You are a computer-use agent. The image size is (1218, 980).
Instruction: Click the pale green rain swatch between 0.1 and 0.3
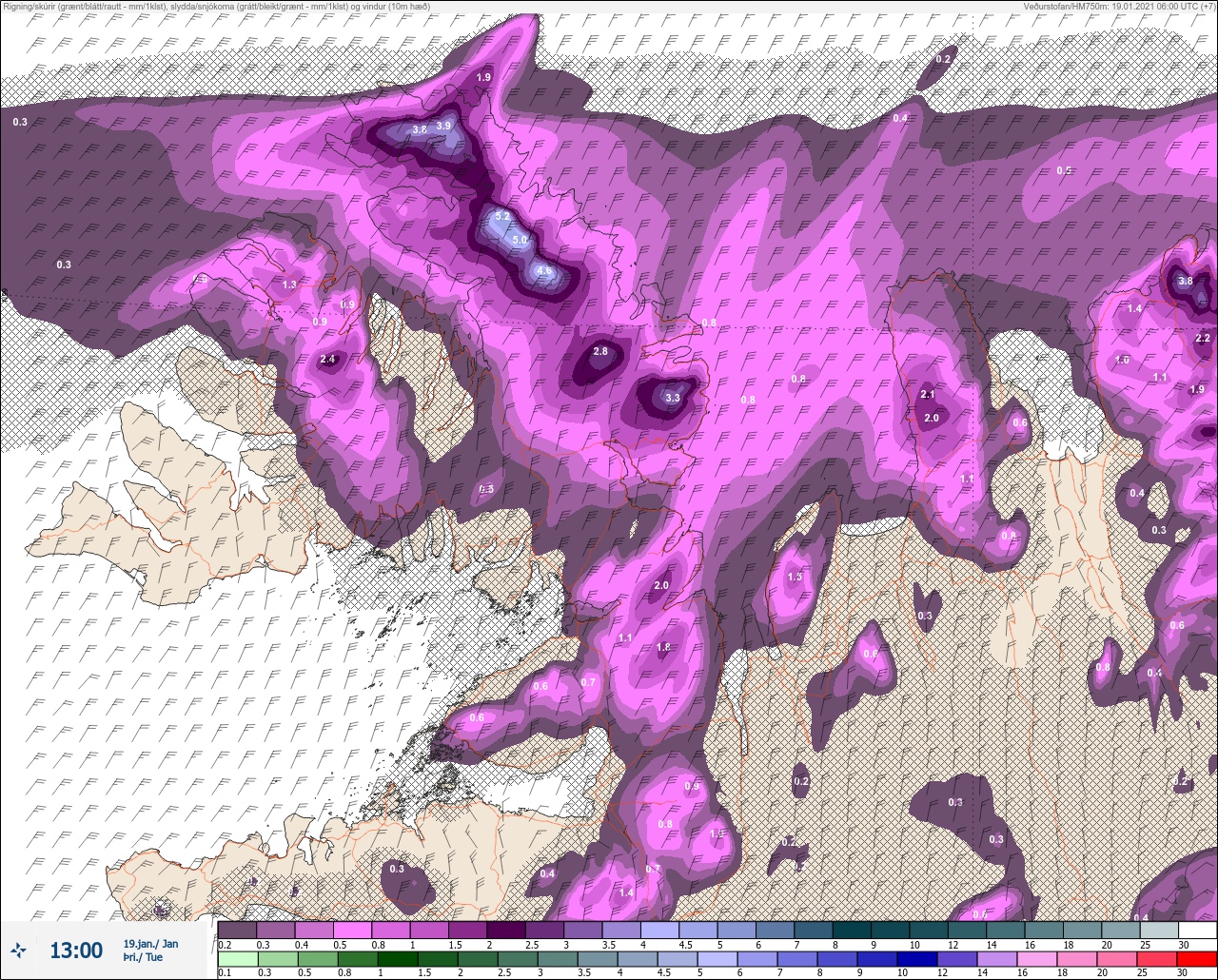click(x=237, y=957)
